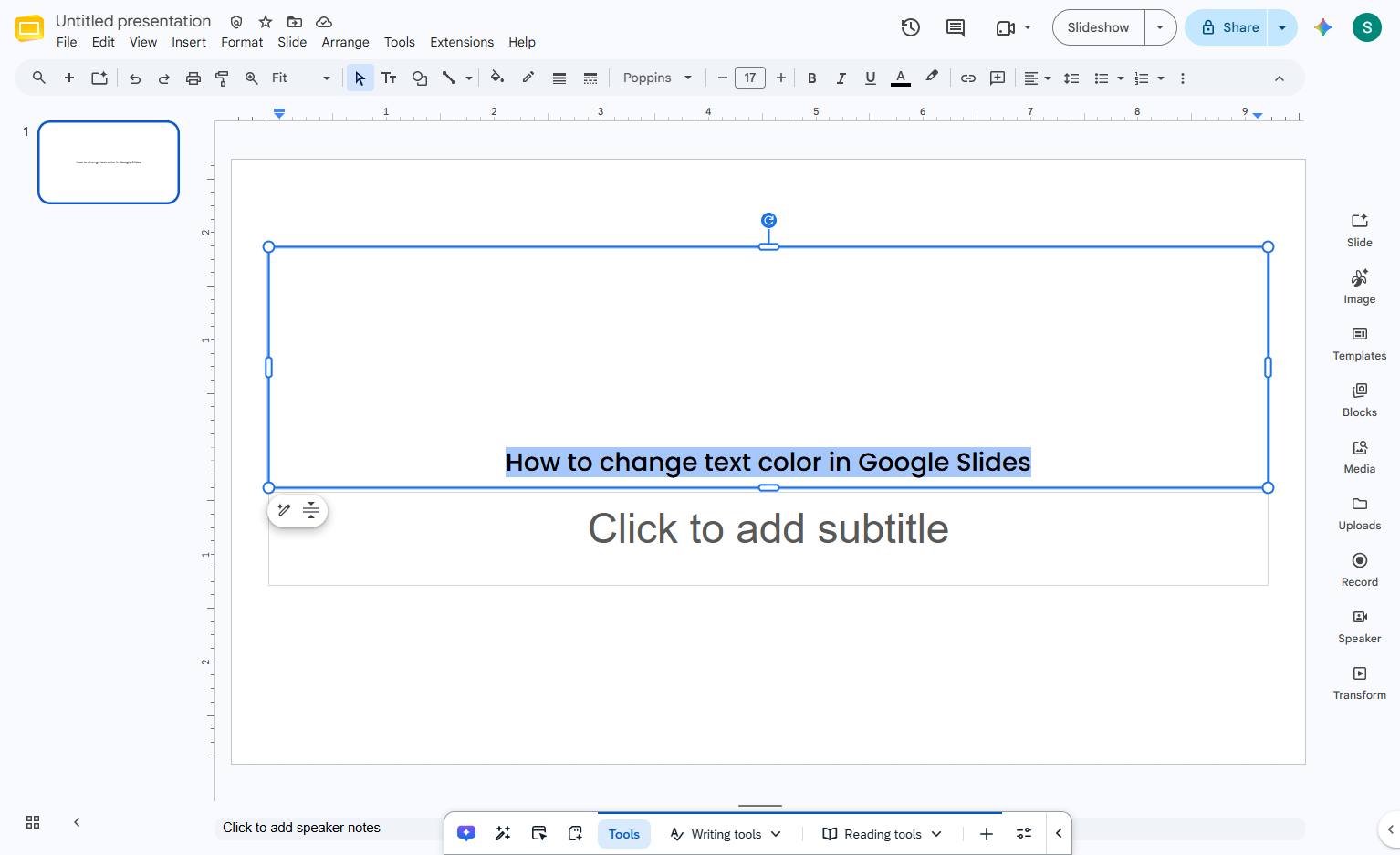1400x855 pixels.
Task: Toggle bold formatting
Action: tap(811, 78)
